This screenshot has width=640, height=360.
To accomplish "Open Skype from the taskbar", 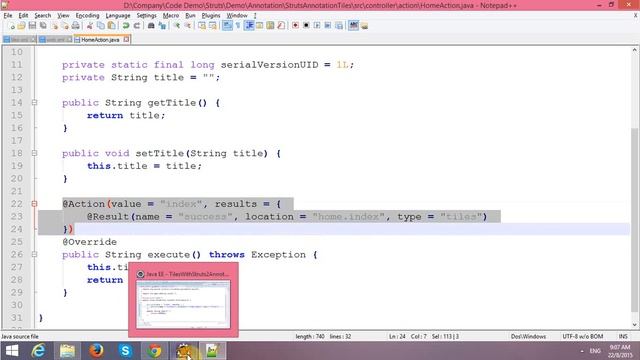I will pyautogui.click(x=125, y=351).
